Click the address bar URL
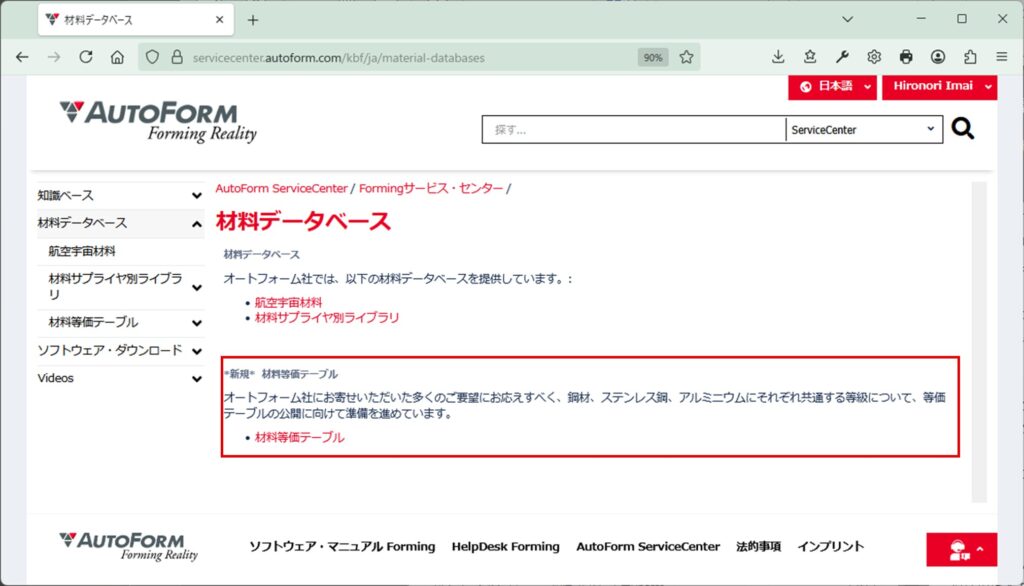This screenshot has width=1024, height=586. (x=338, y=57)
